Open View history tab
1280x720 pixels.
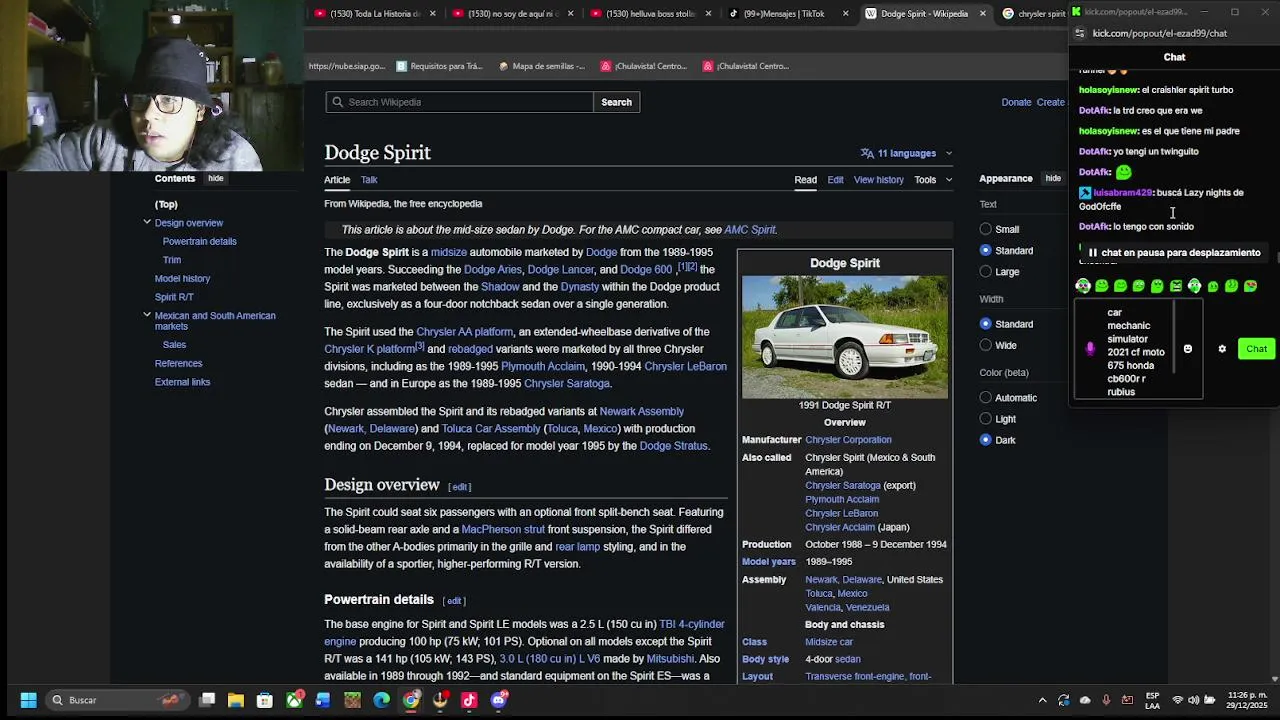coord(879,180)
